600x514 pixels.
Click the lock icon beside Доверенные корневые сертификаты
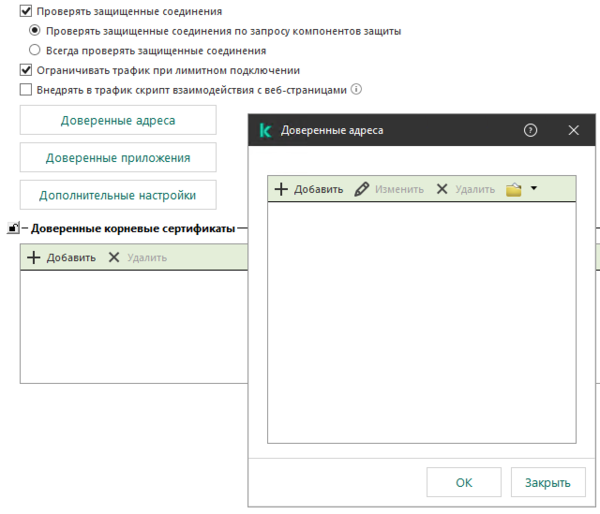13,228
